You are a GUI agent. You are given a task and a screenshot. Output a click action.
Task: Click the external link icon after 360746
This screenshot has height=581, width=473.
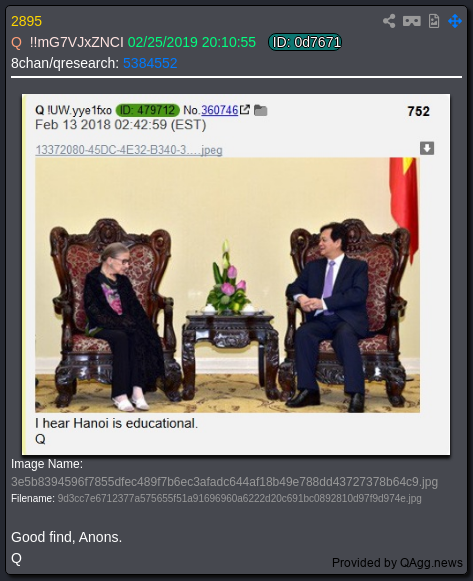(x=244, y=110)
